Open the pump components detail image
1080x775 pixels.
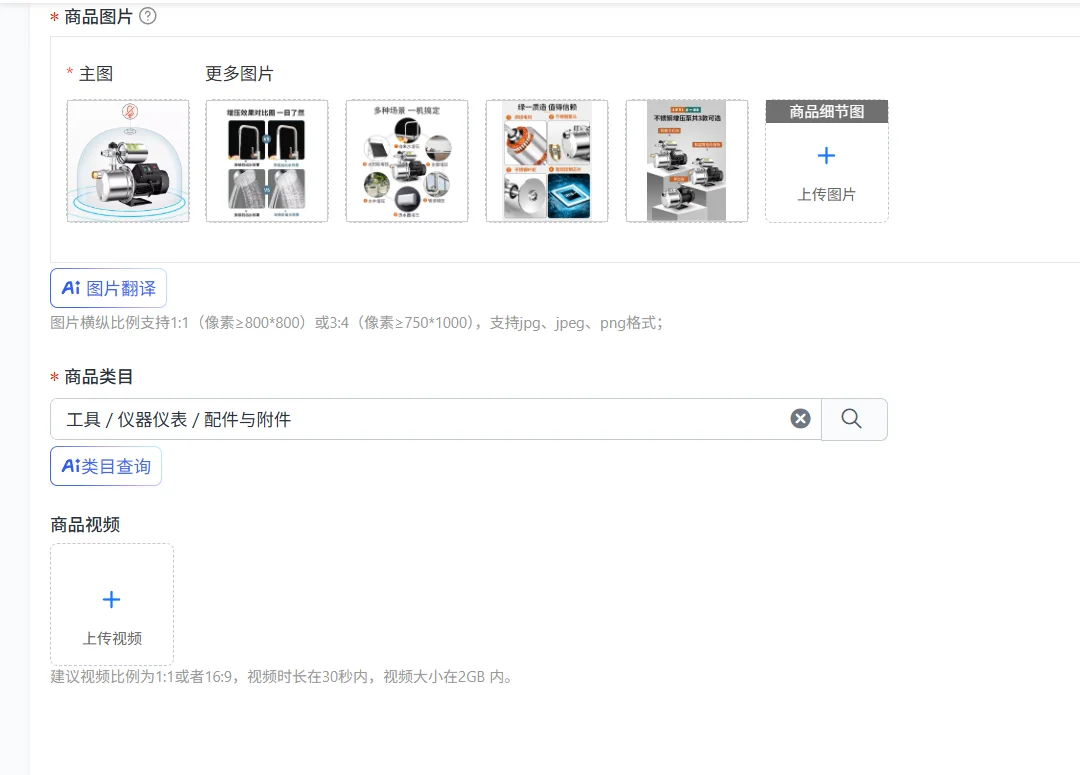(547, 161)
